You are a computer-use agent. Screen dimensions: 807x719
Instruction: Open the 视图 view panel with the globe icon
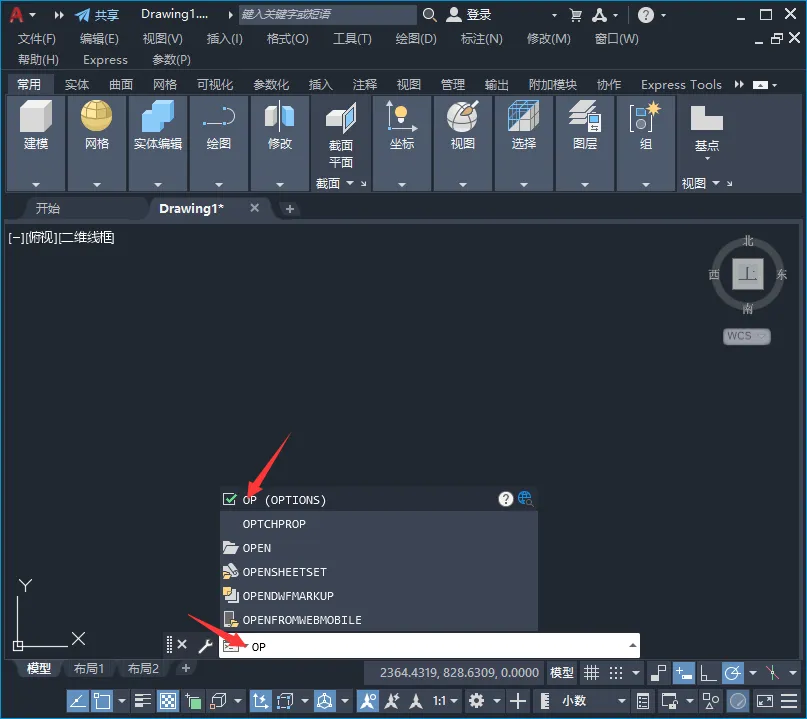462,143
